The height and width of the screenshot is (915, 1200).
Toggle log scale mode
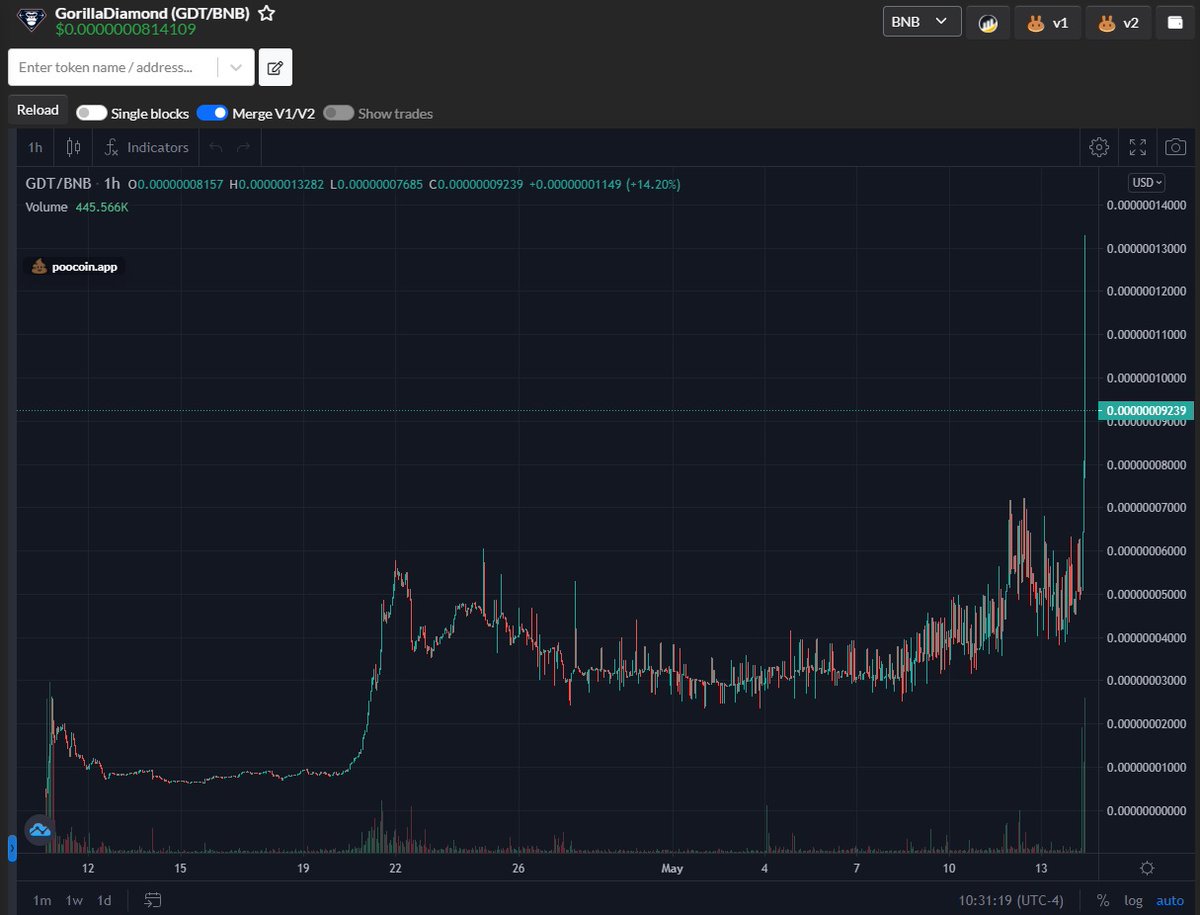[x=1132, y=900]
